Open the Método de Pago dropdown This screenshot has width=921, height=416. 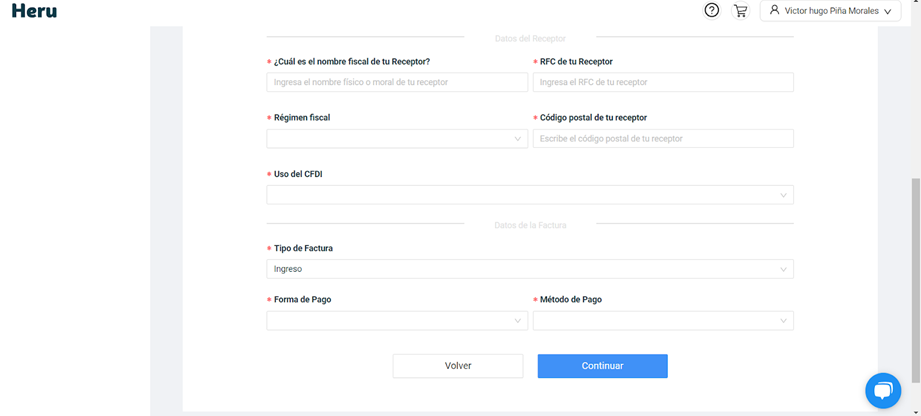[663, 321]
